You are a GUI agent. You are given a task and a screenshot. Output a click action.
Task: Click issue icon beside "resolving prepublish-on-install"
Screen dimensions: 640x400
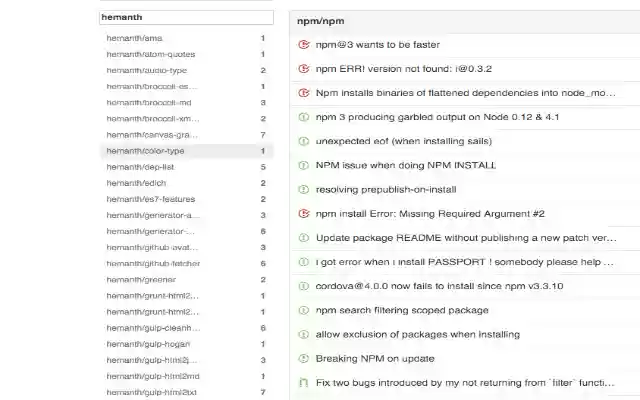[x=304, y=189]
